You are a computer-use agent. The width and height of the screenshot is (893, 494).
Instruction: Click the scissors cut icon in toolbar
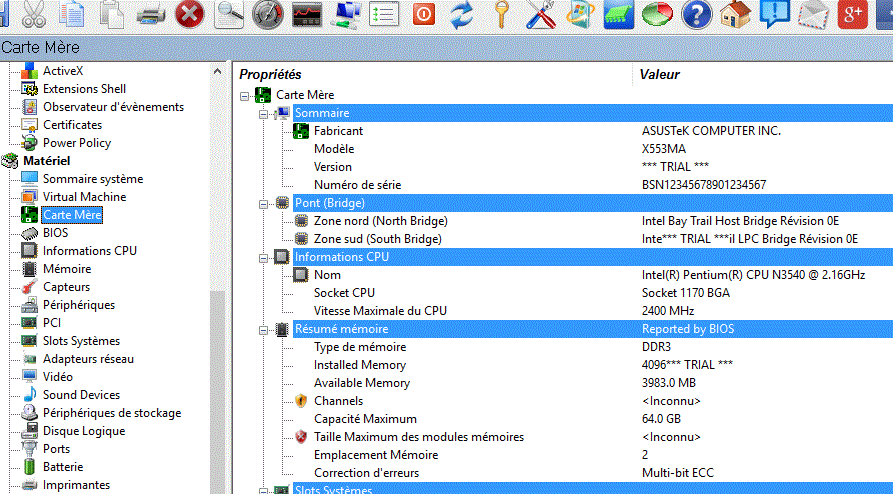pos(34,14)
